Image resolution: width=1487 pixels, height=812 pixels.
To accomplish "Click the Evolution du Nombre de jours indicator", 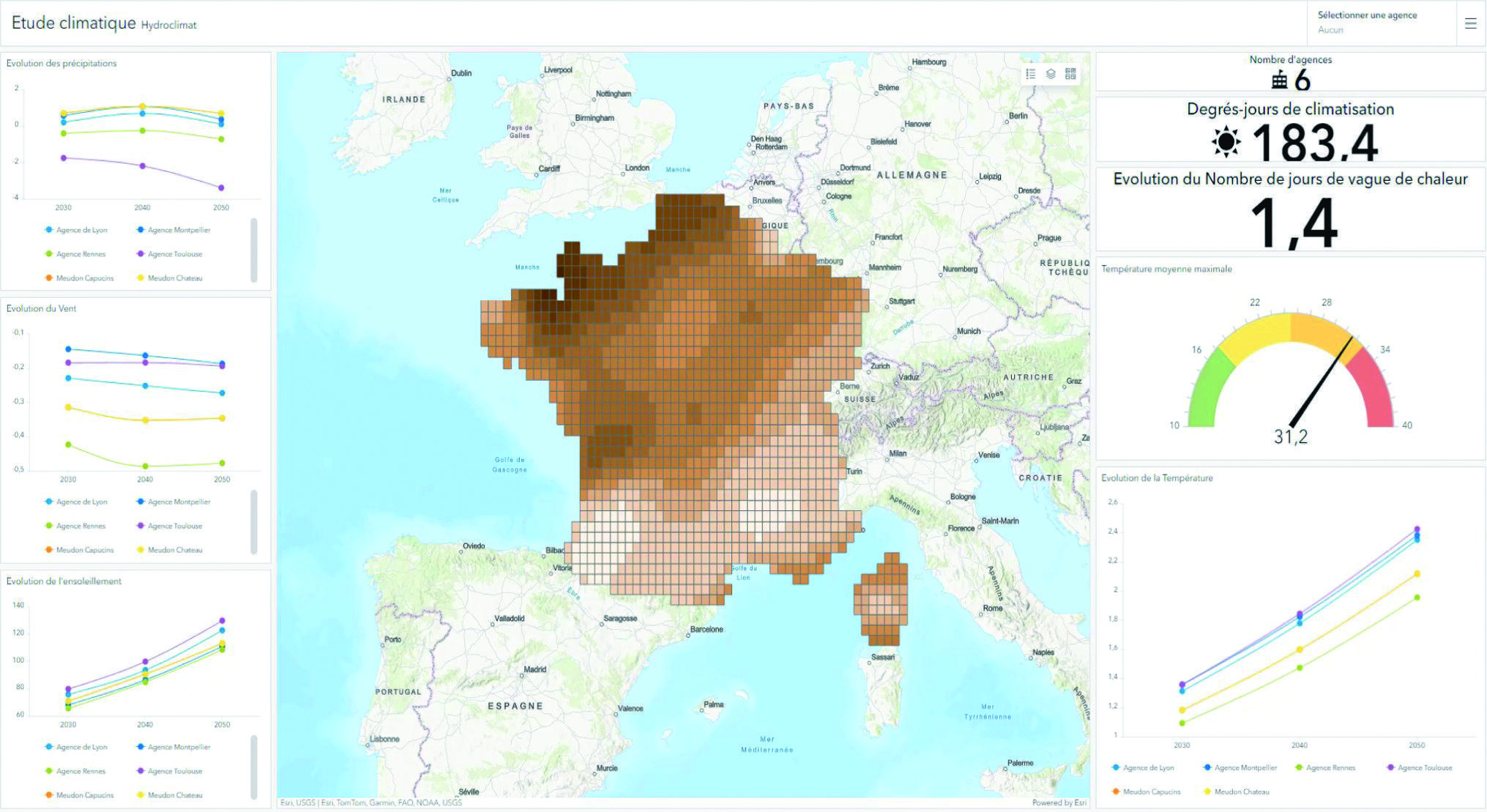I will tap(1290, 209).
